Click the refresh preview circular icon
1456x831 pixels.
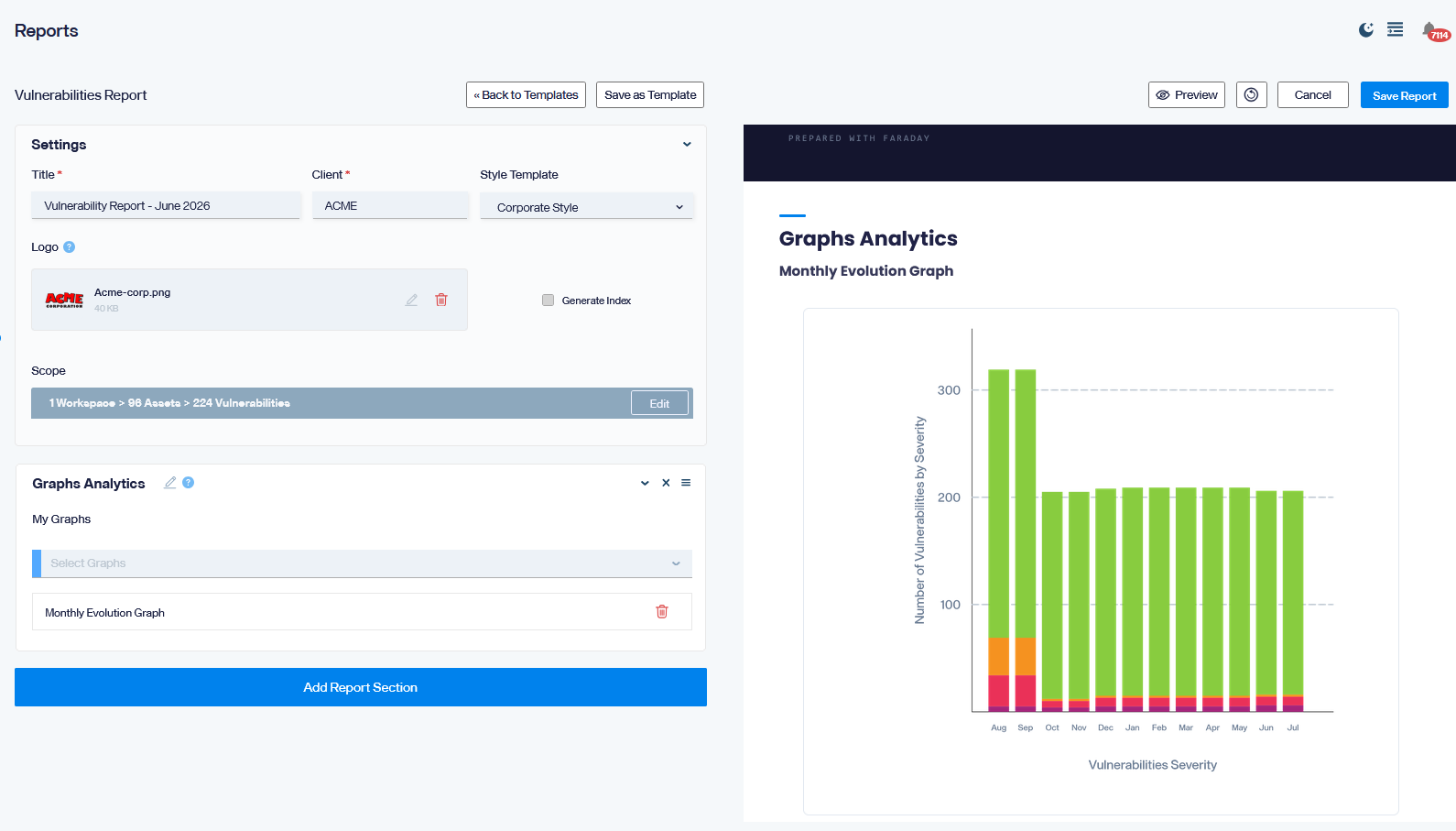[1251, 95]
